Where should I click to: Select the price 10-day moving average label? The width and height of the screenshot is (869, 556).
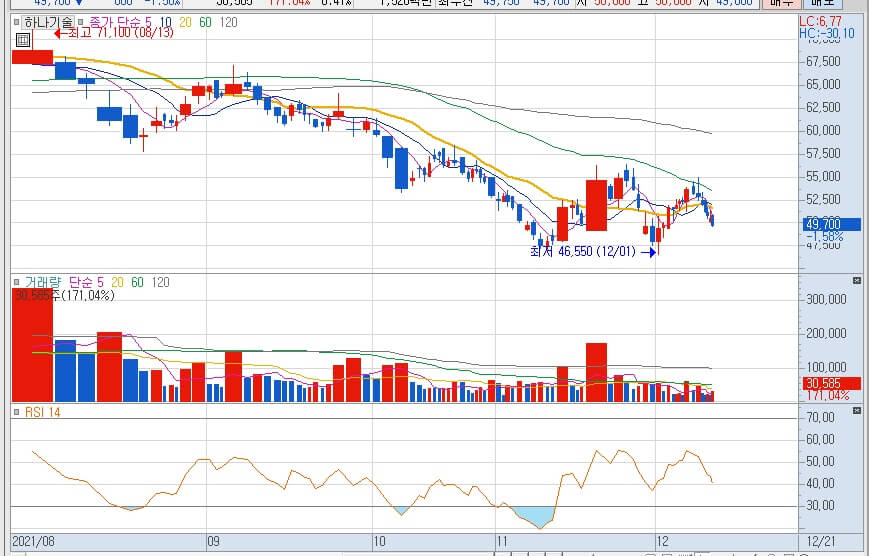tap(165, 23)
